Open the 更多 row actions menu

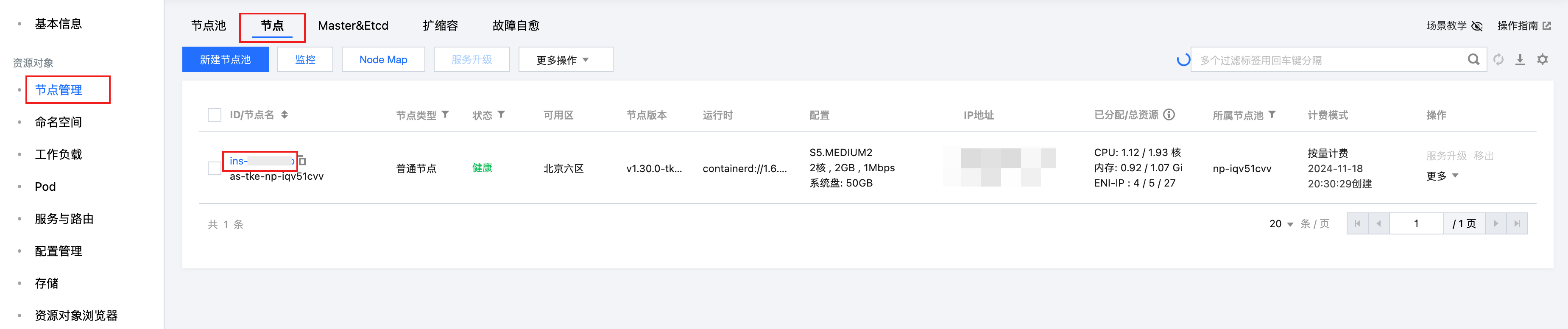[x=1442, y=176]
